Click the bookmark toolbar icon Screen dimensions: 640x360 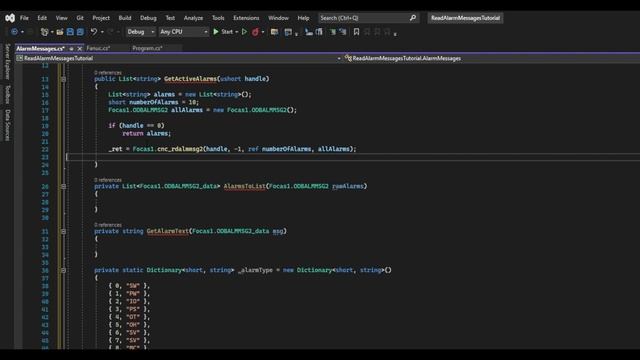click(x=356, y=32)
